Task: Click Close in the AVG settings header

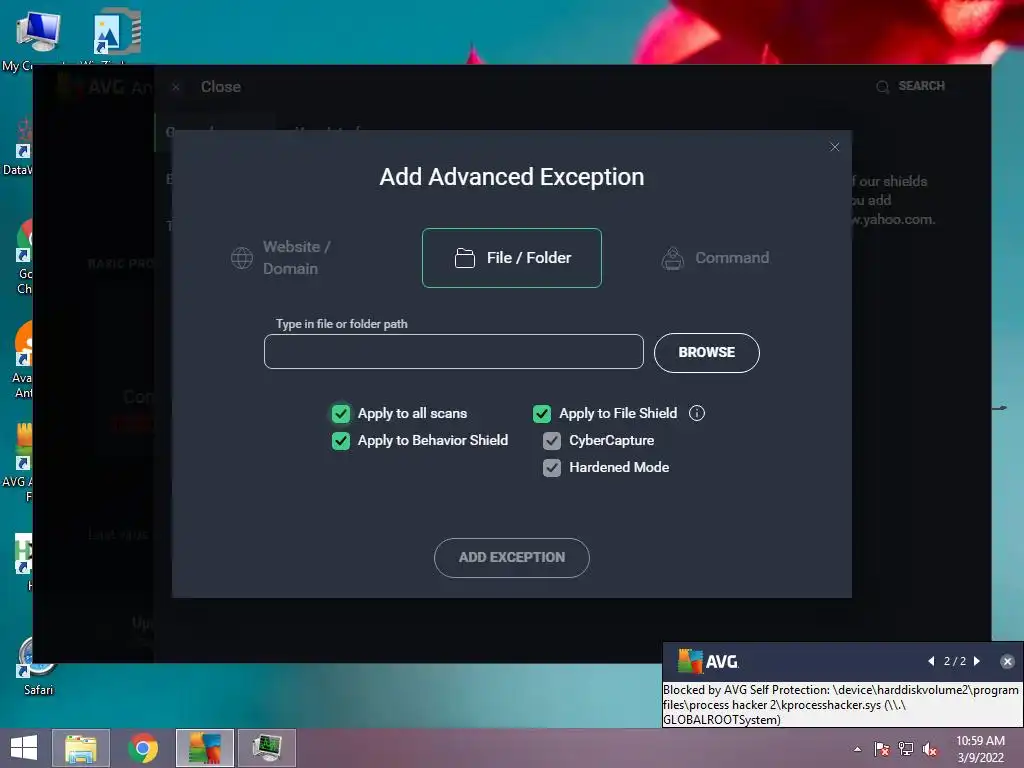Action: 220,87
